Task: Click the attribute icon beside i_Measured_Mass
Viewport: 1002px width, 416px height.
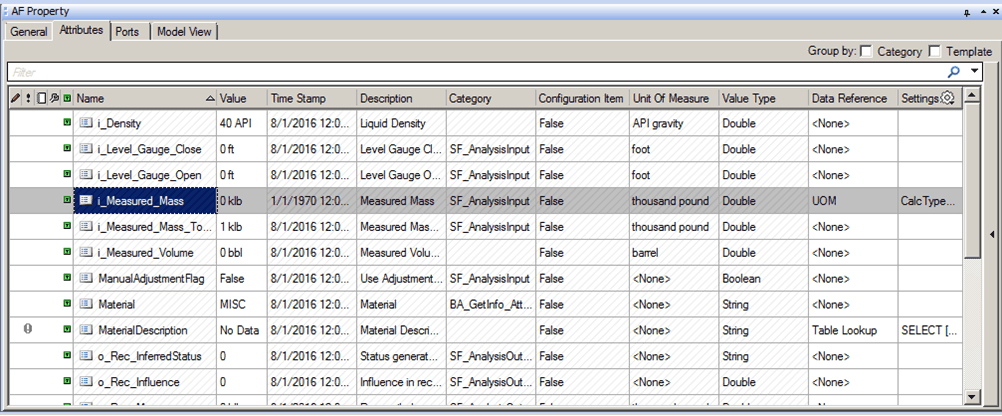Action: pos(86,201)
